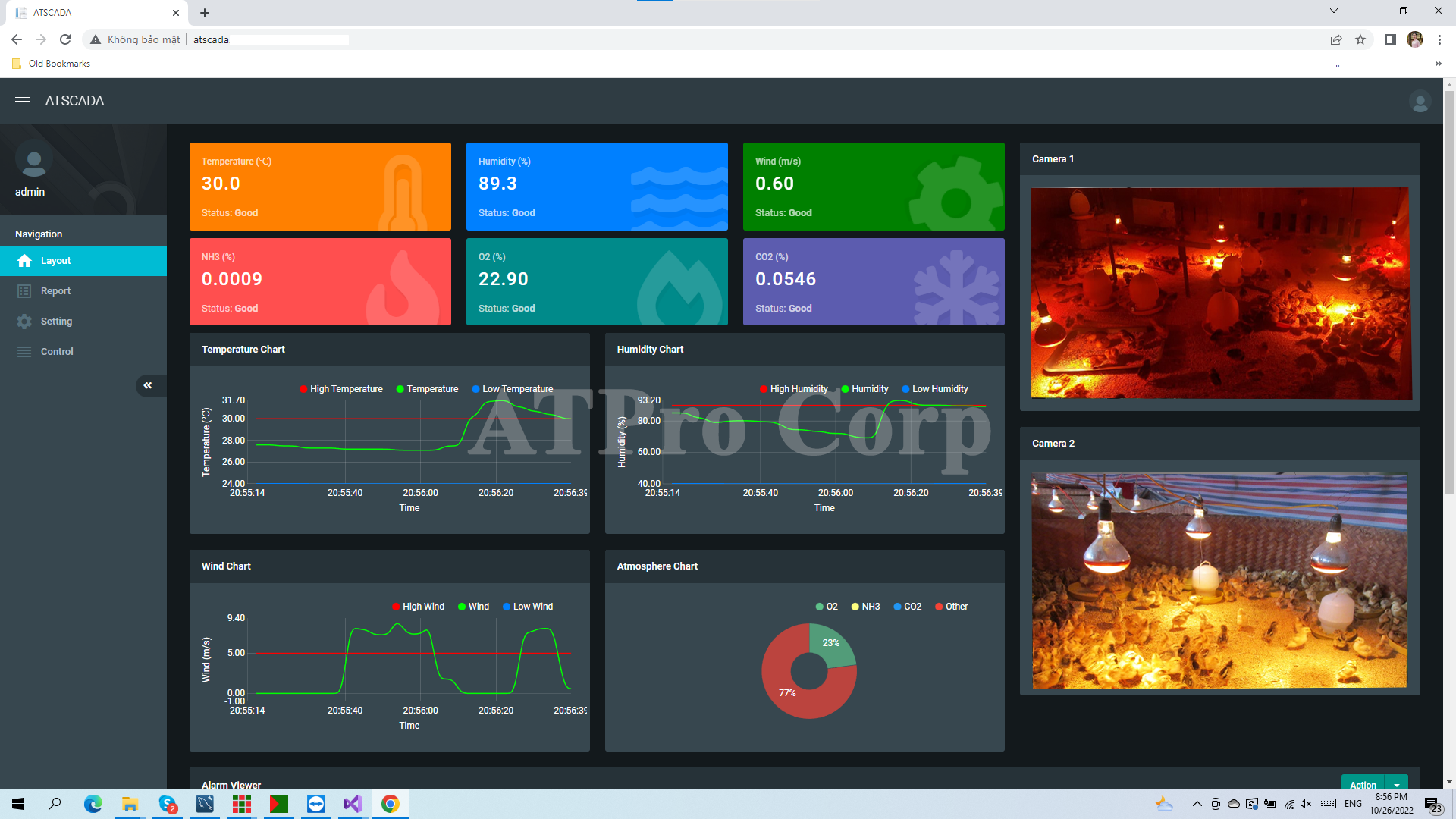The height and width of the screenshot is (819, 1456).
Task: Open the Report menu item
Action: point(55,291)
